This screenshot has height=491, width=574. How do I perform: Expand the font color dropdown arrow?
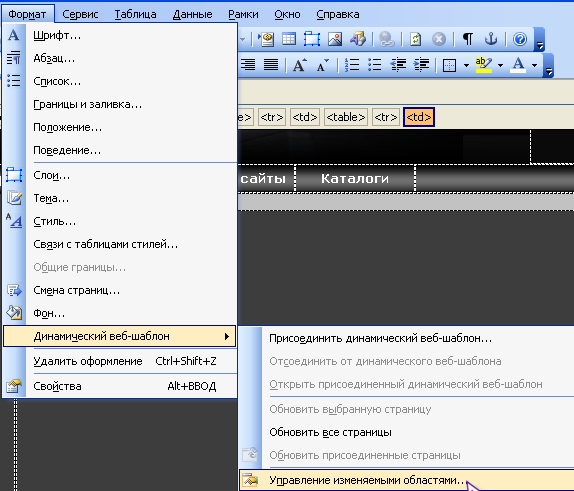click(534, 66)
